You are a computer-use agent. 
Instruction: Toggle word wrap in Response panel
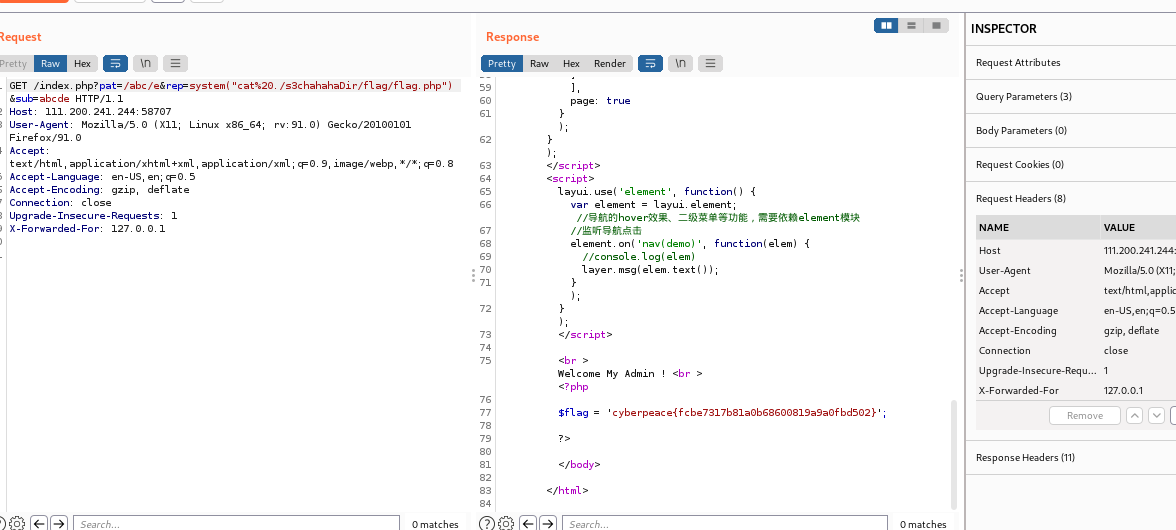point(650,64)
